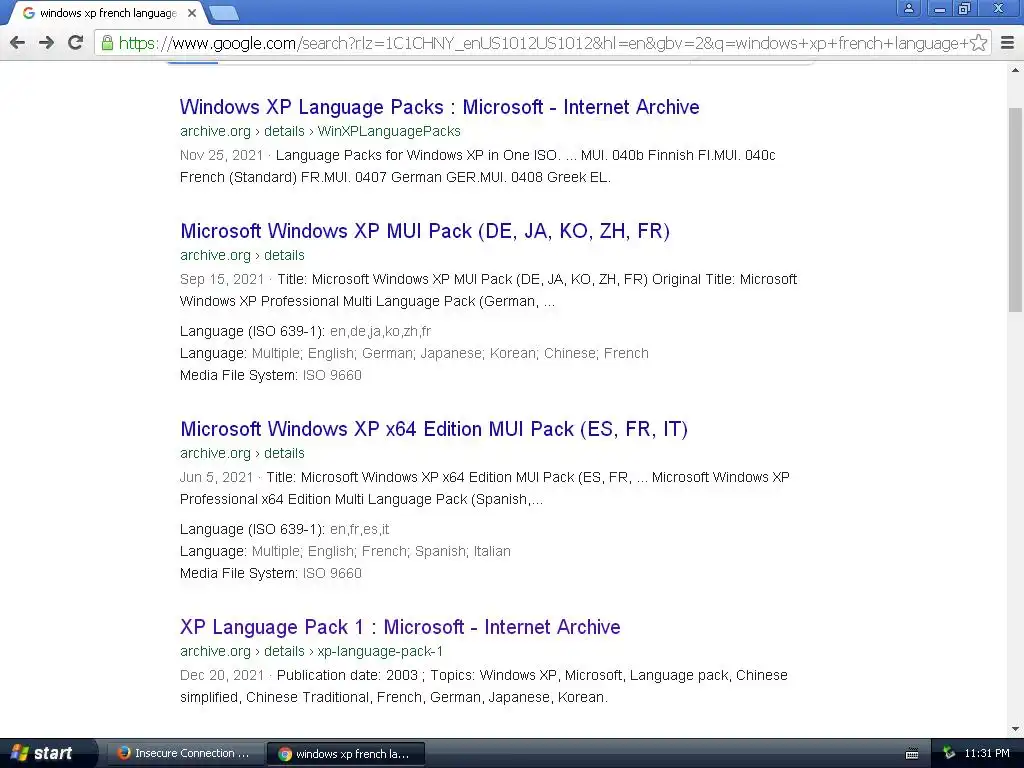1024x768 pixels.
Task: Open a new tab button
Action: (223, 13)
